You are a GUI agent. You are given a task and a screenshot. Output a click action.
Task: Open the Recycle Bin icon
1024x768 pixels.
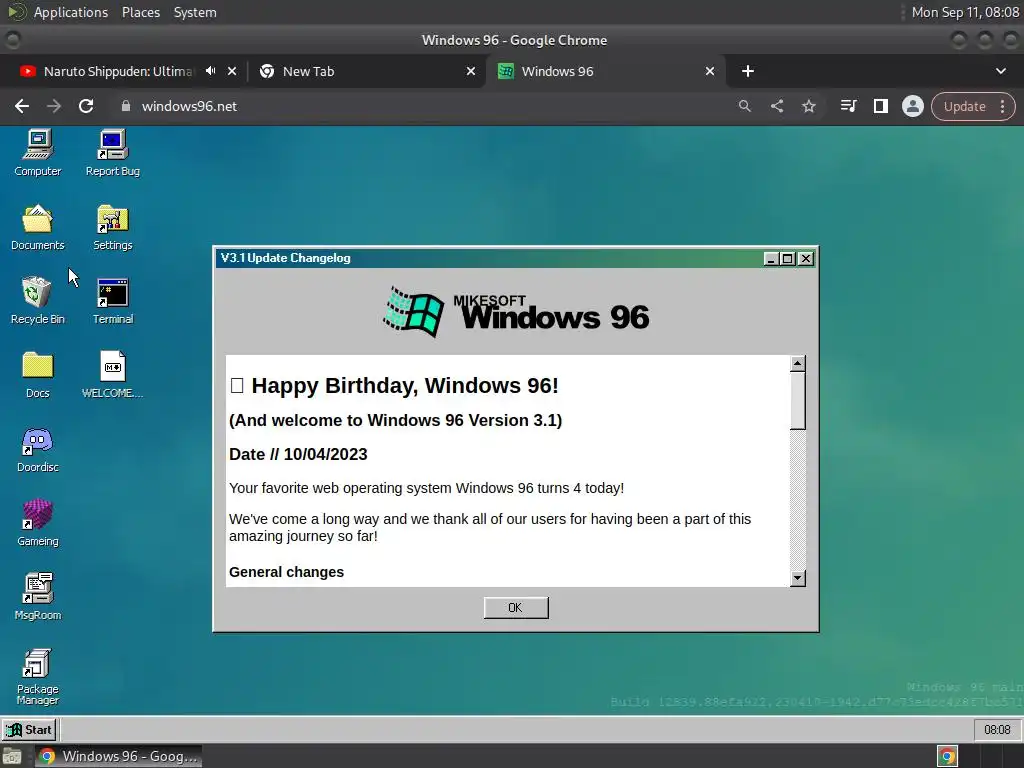(37, 301)
